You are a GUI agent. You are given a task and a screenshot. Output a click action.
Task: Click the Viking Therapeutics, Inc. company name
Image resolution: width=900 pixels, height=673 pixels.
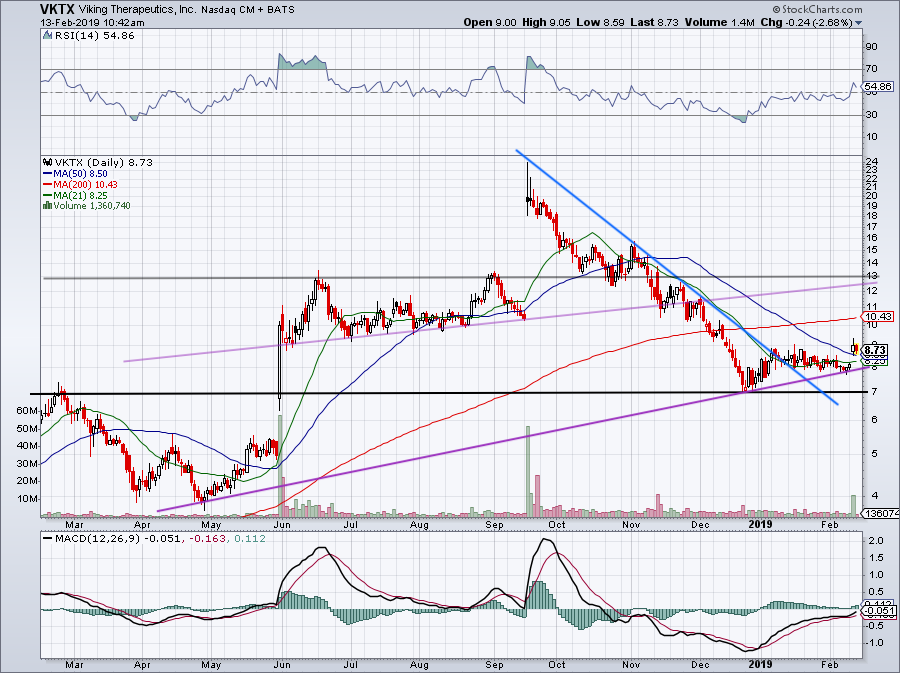pyautogui.click(x=137, y=10)
